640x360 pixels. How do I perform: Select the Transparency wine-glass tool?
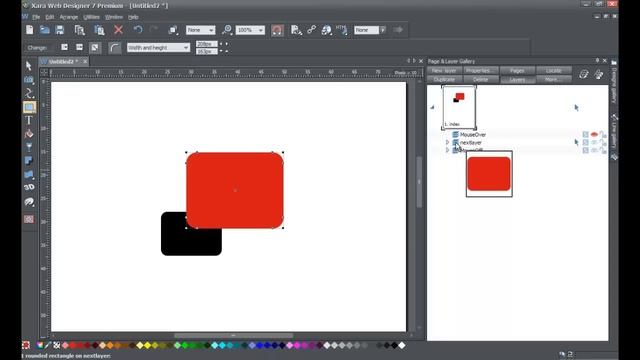(x=29, y=147)
